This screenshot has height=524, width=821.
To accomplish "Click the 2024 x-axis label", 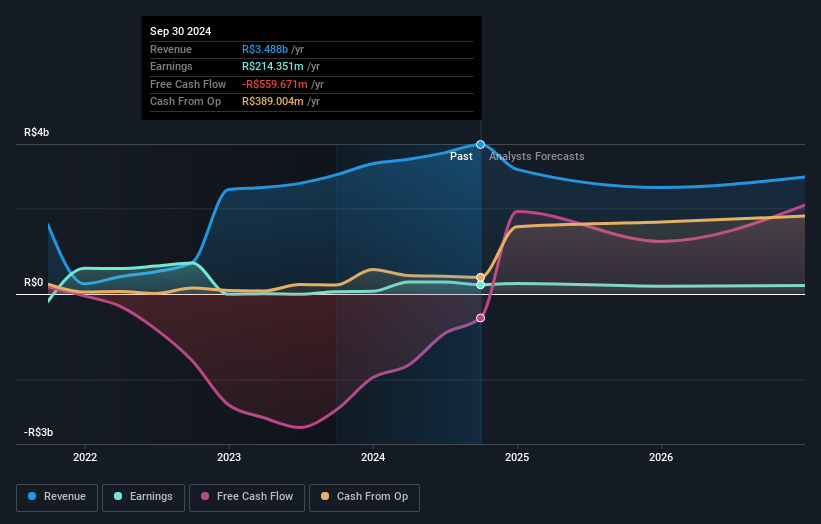I will point(373,457).
